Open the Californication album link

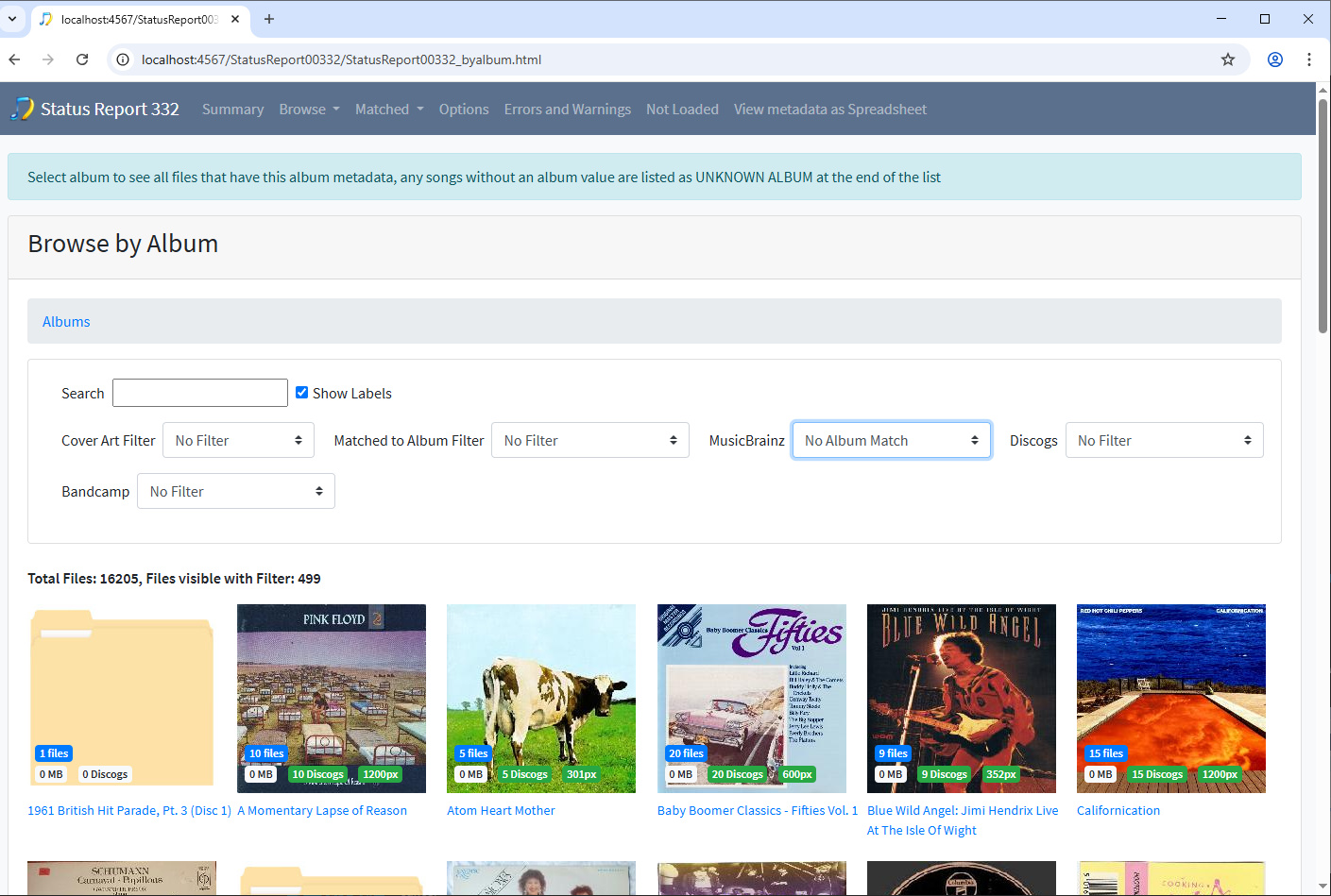point(1118,810)
